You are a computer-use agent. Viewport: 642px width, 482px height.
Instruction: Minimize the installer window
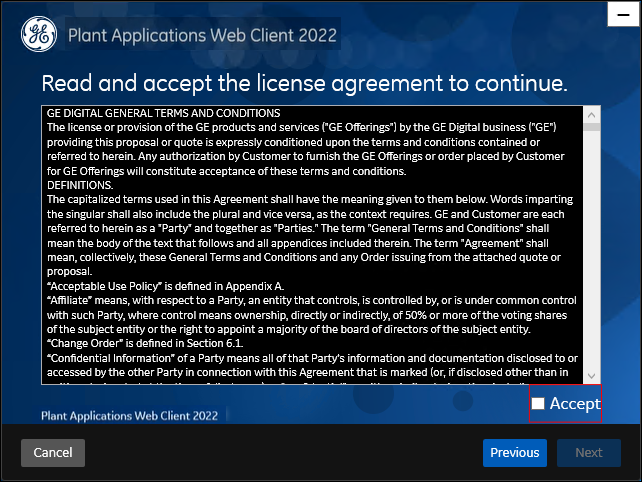pos(624,14)
